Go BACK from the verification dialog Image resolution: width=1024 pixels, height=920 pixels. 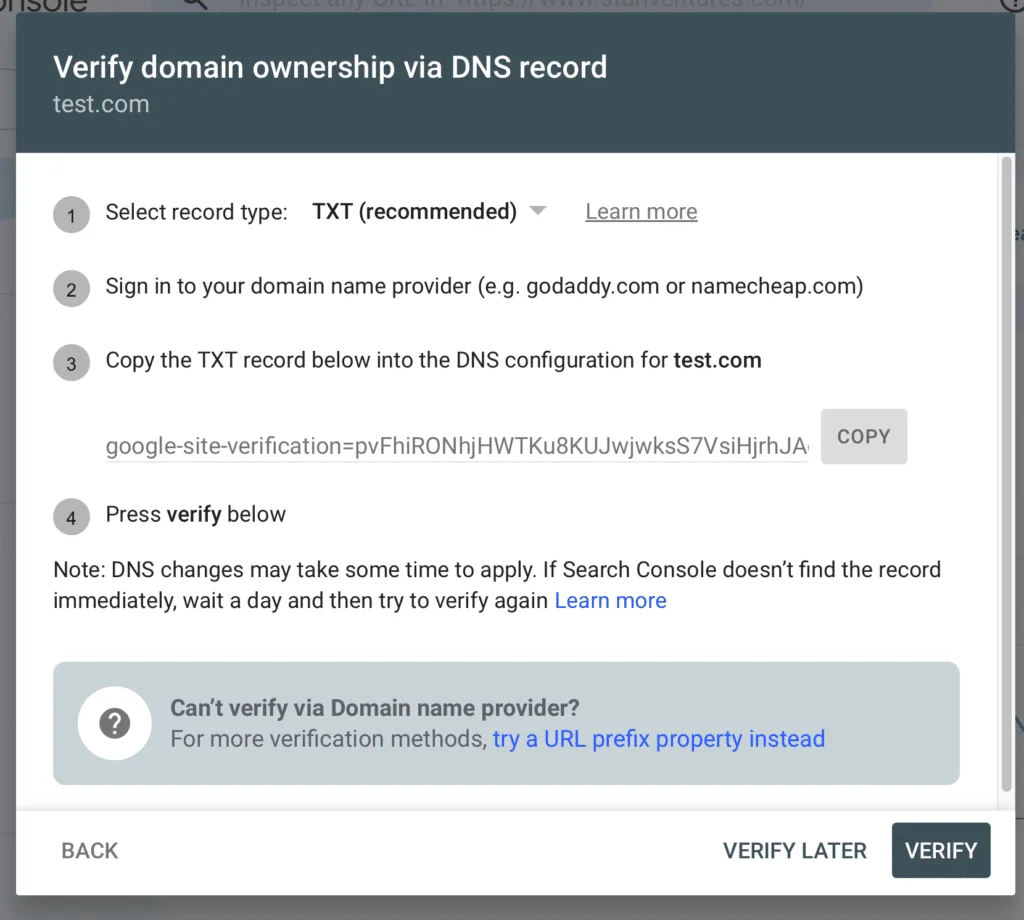tap(89, 850)
